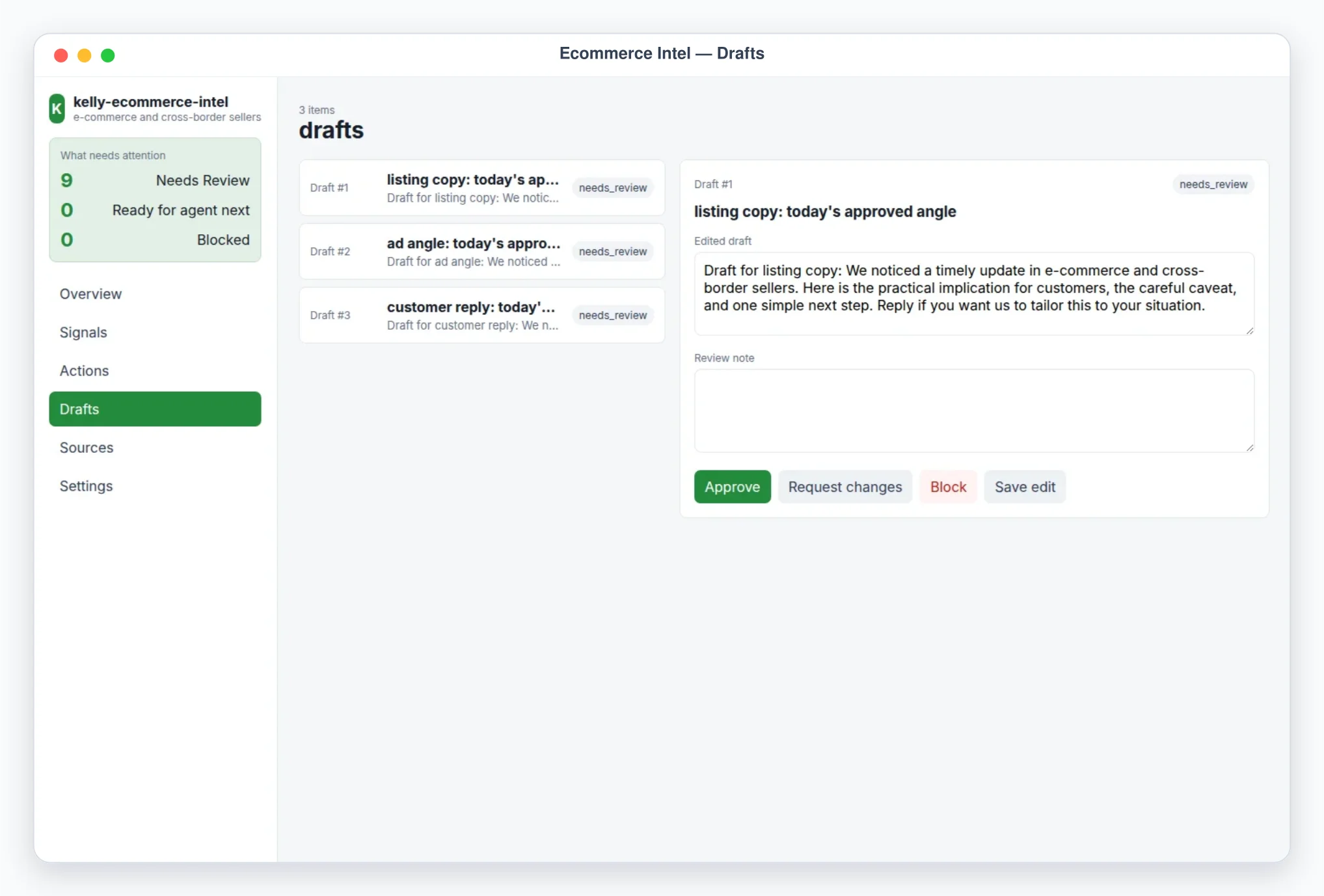Click the green K workspace avatar icon
This screenshot has height=896, width=1324.
pos(57,109)
